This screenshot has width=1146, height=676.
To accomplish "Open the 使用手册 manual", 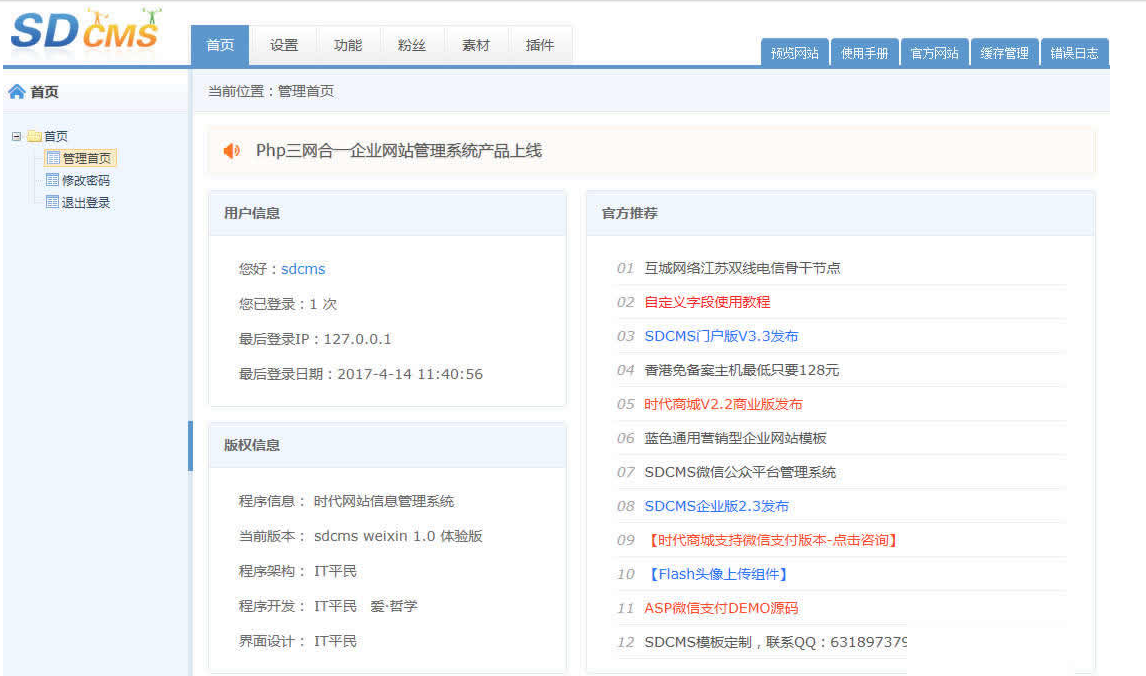I will tap(864, 51).
